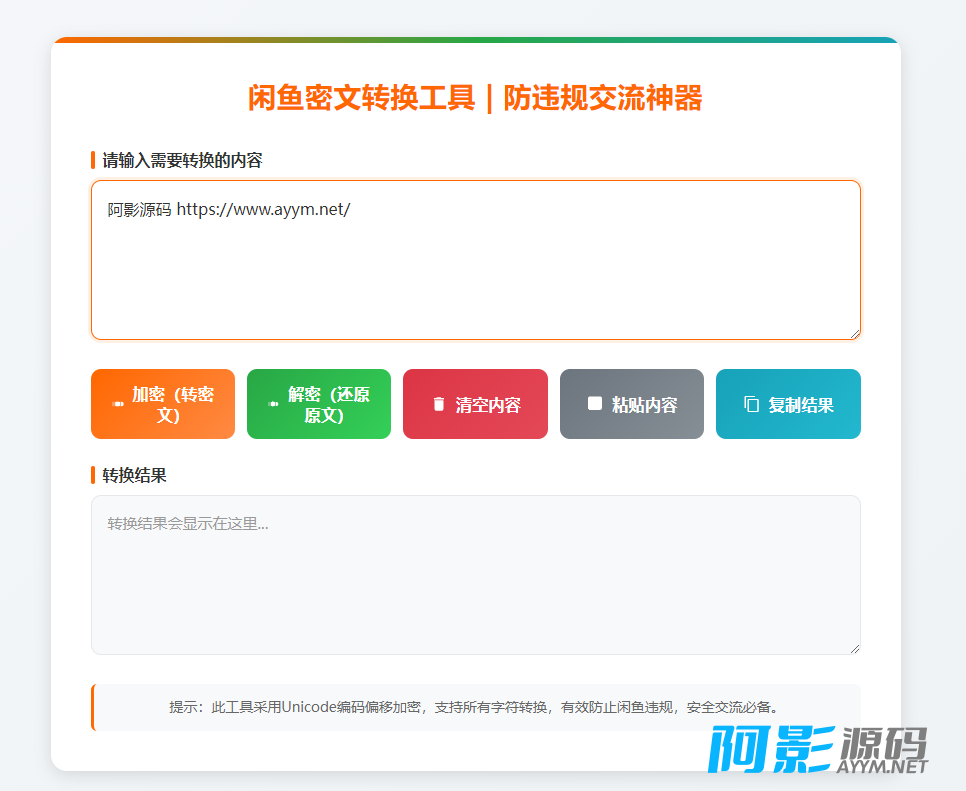Click the clipboard icon on 粘贴内容

[x=594, y=403]
